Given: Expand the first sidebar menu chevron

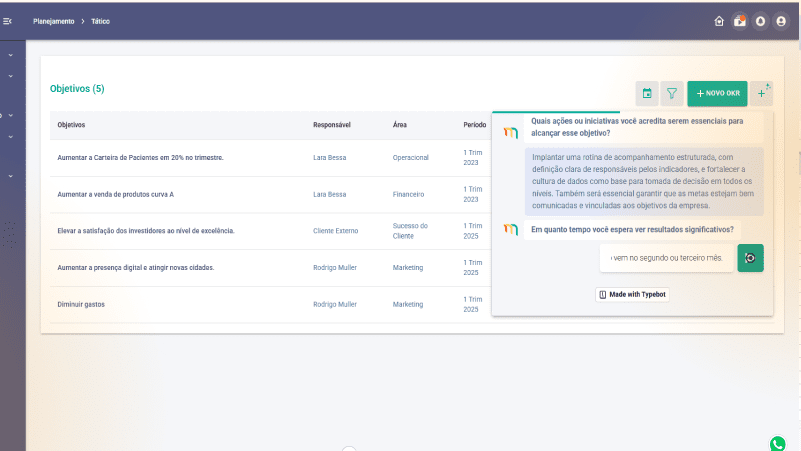Looking at the screenshot, I should pyautogui.click(x=10, y=55).
